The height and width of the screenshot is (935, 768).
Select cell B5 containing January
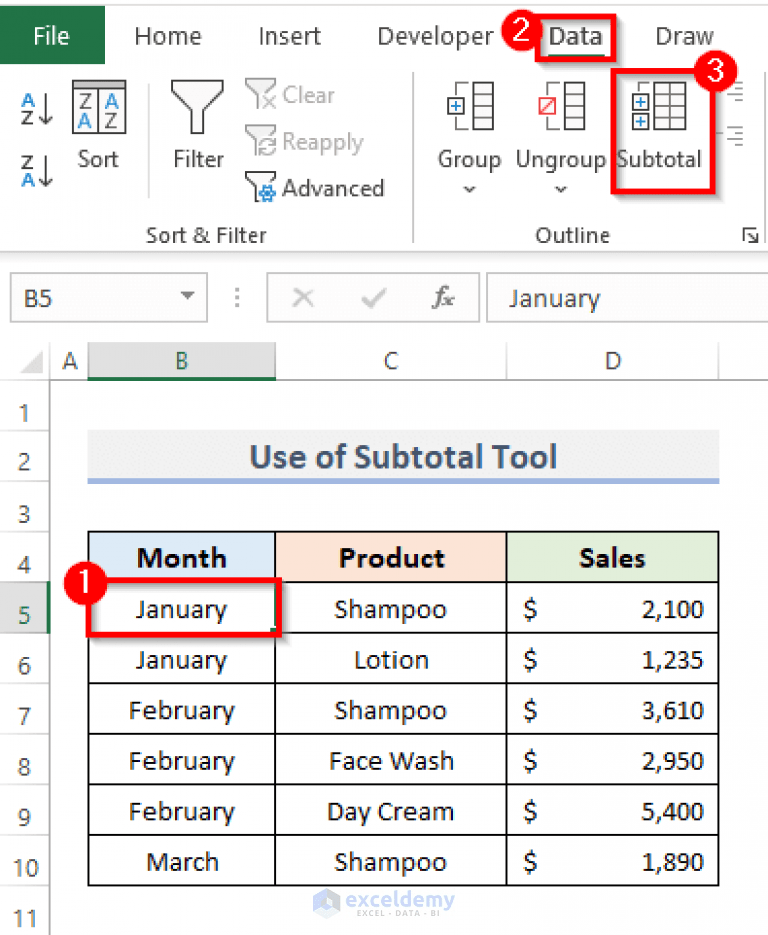point(181,608)
